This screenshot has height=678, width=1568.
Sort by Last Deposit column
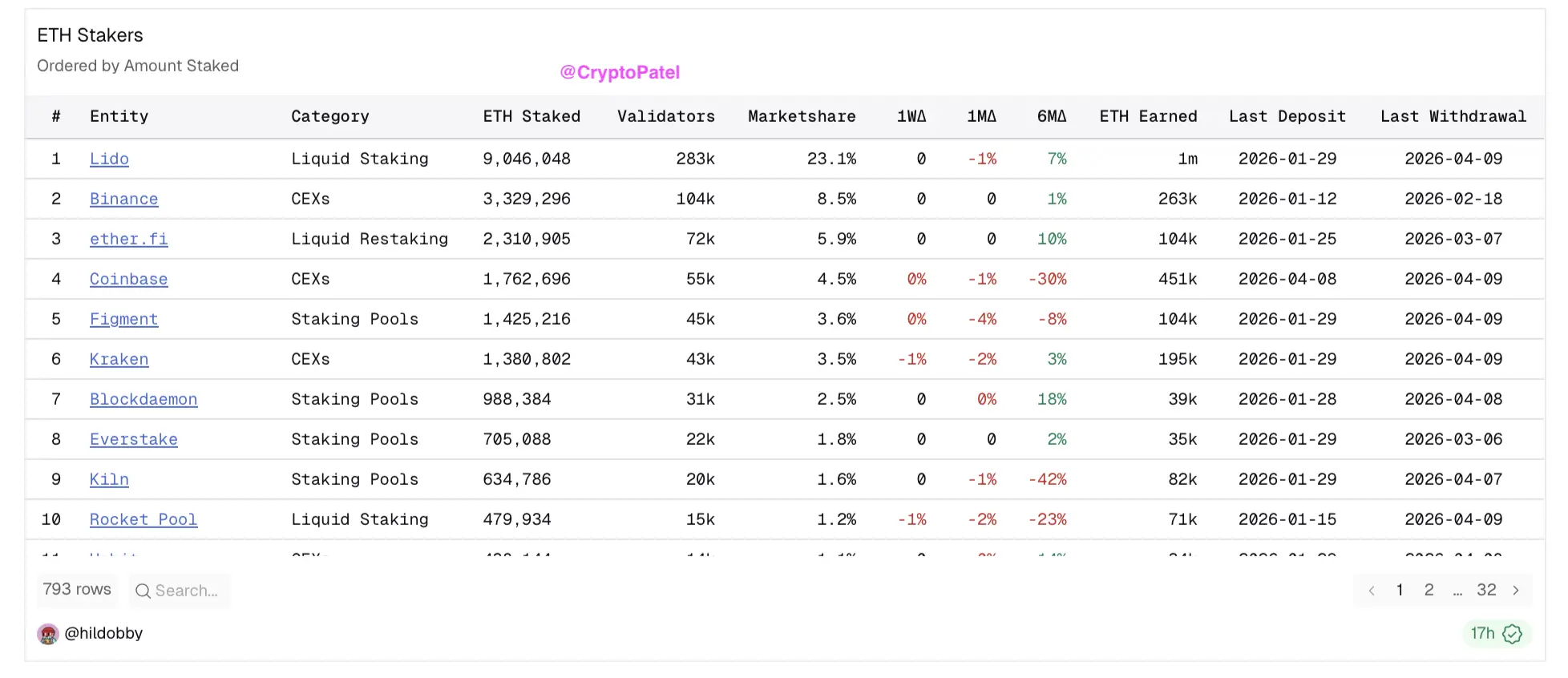(x=1287, y=116)
